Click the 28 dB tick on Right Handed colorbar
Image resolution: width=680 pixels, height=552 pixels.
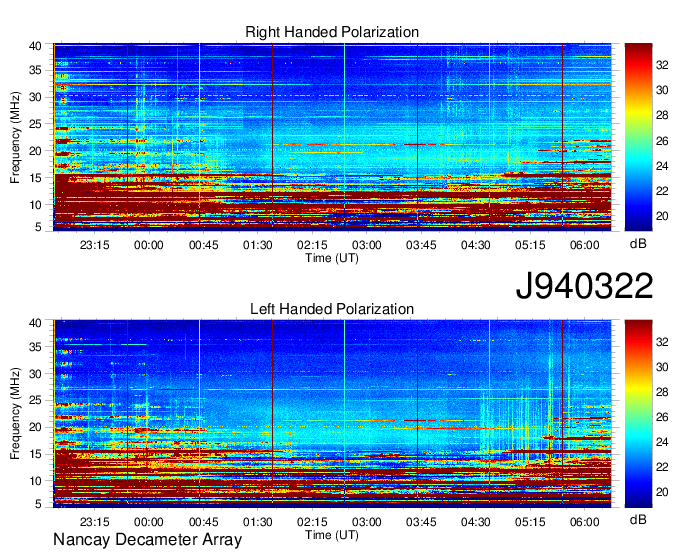click(662, 115)
